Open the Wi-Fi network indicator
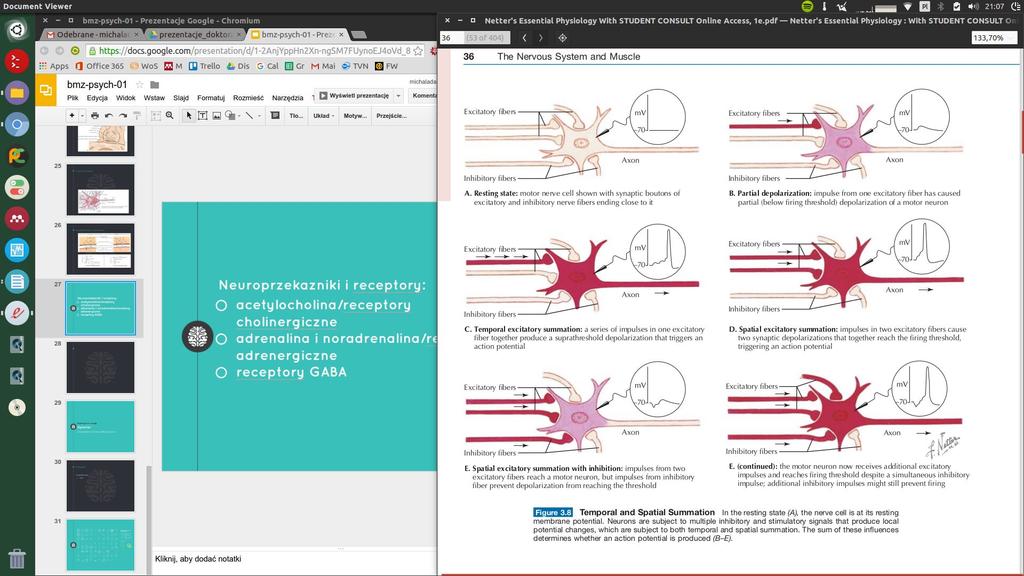 click(x=908, y=6)
